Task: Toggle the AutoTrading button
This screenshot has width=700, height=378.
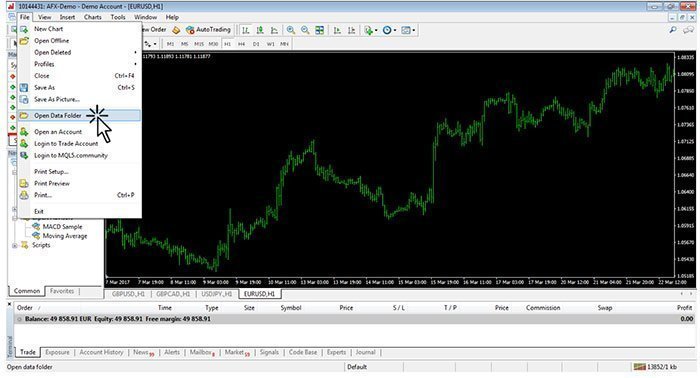Action: click(x=208, y=30)
